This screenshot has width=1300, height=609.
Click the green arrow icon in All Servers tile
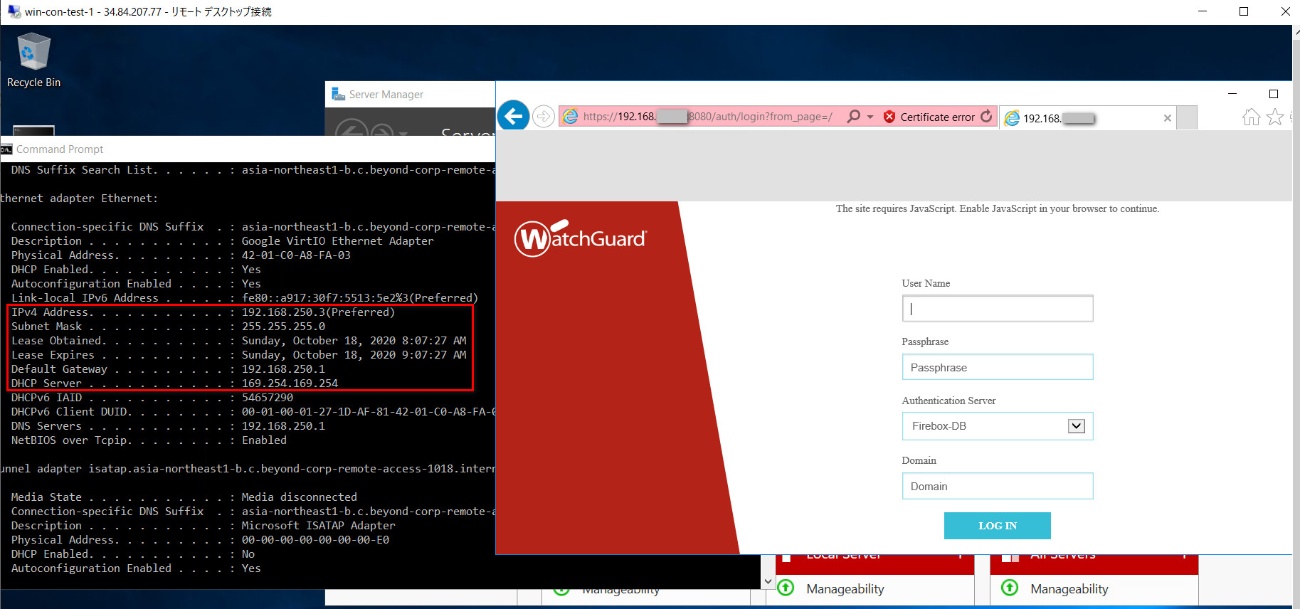(1010, 588)
